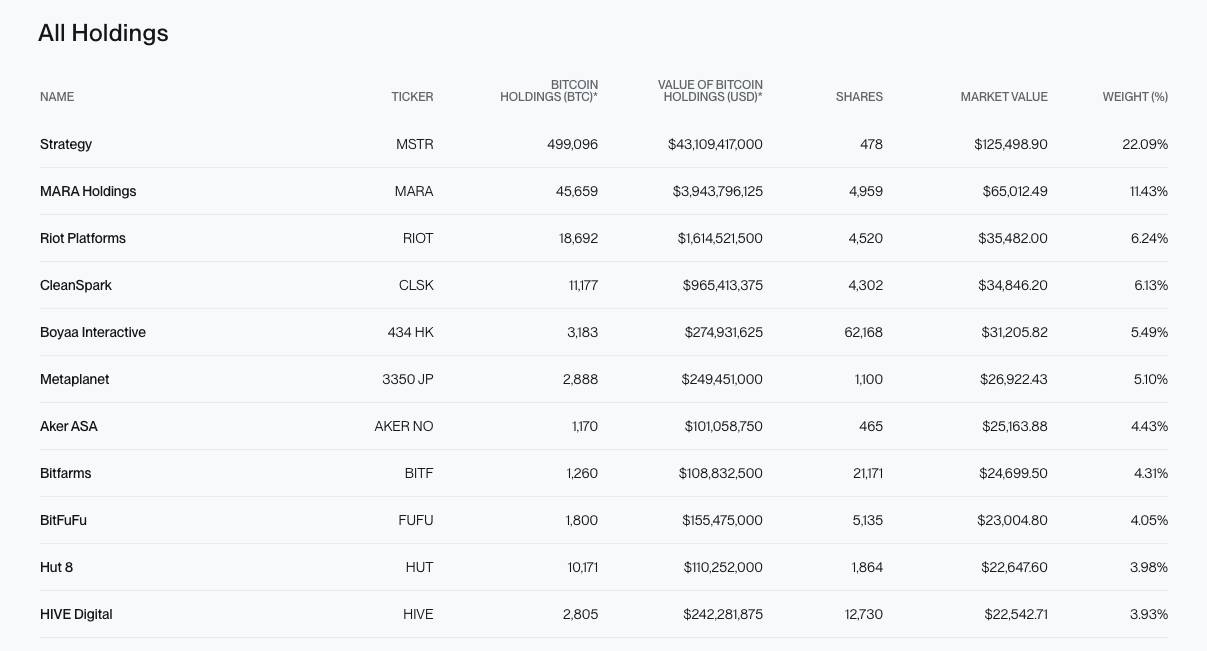Click the TICKER column header

[412, 97]
